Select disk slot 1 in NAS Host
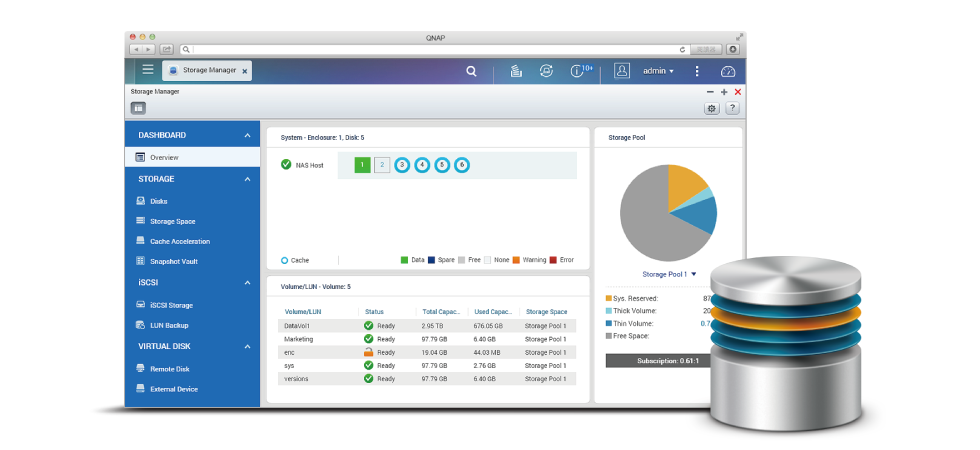Screen dimensions: 980x450 [362, 165]
